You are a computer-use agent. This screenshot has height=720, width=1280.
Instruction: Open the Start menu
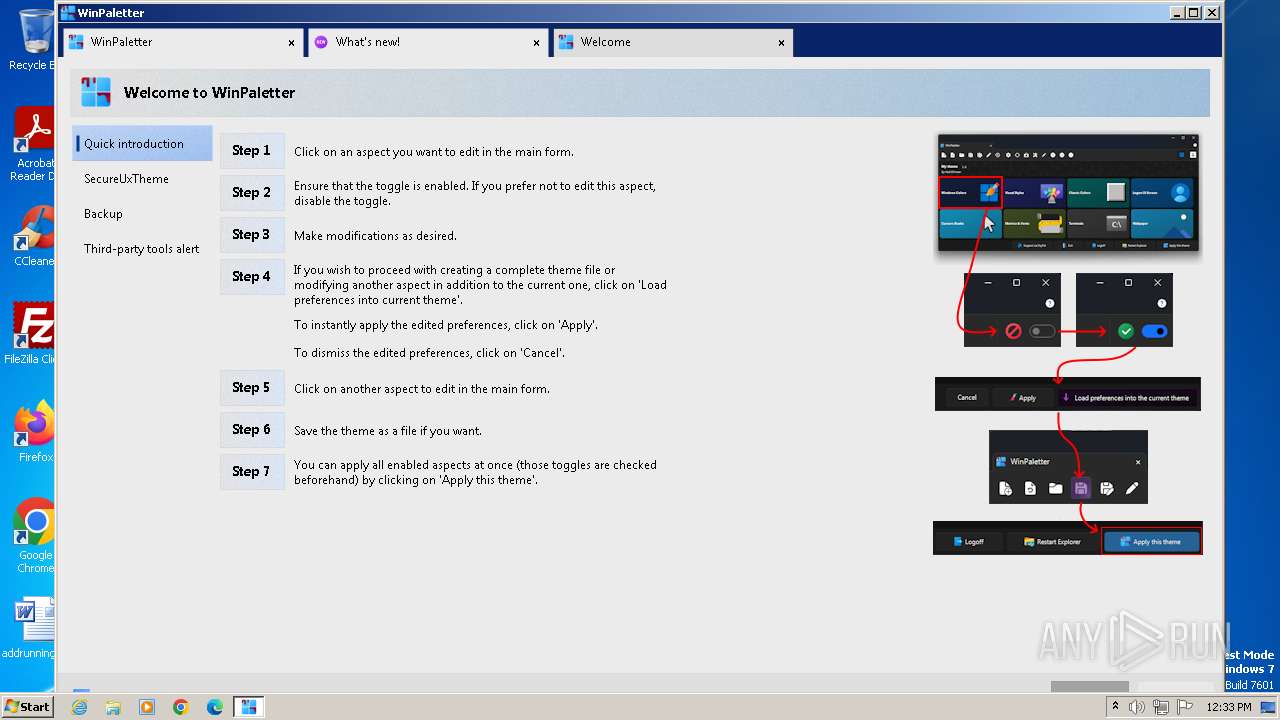[27, 706]
